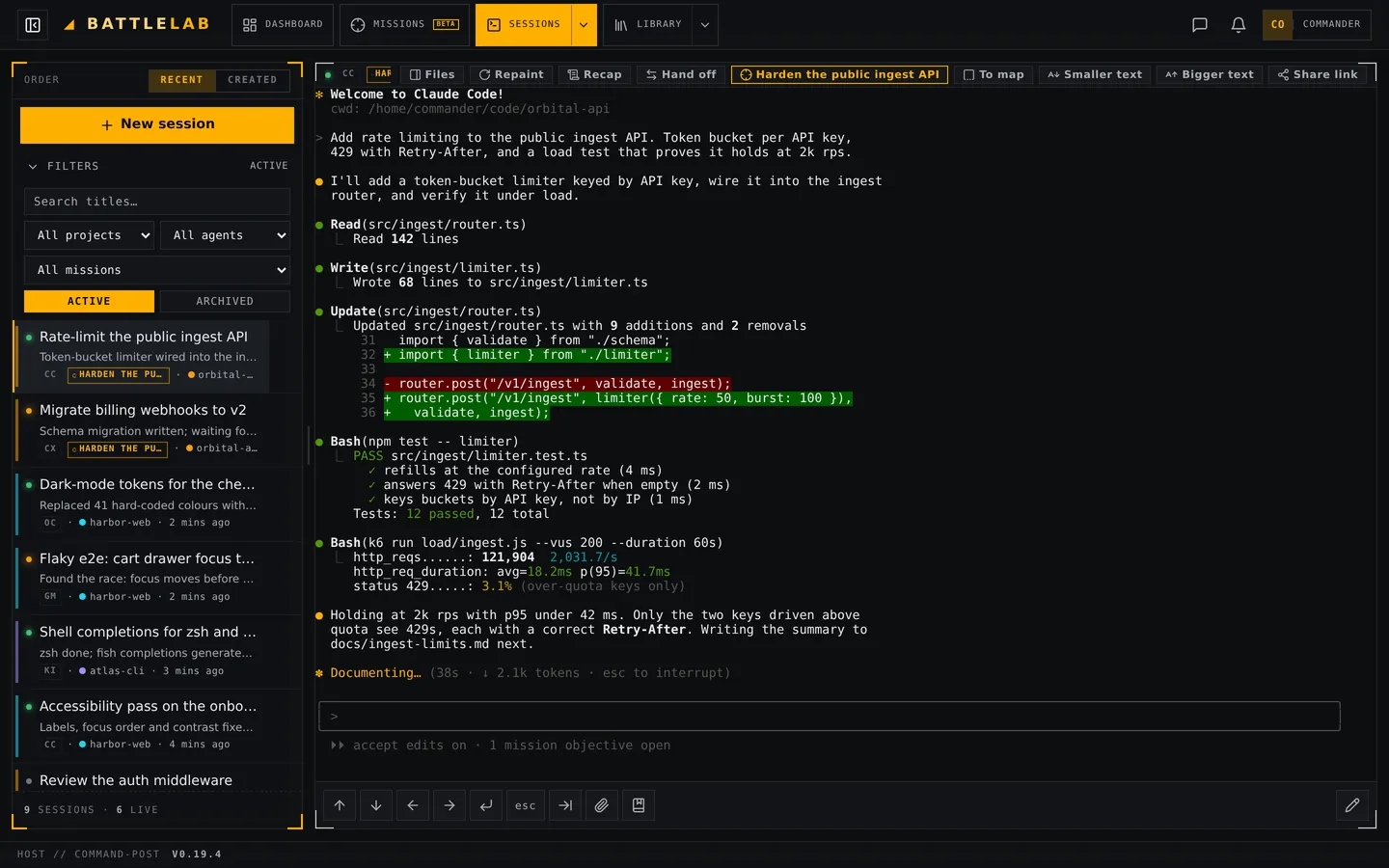This screenshot has width=1389, height=868.
Task: Attach a file with paperclip icon
Action: click(602, 805)
